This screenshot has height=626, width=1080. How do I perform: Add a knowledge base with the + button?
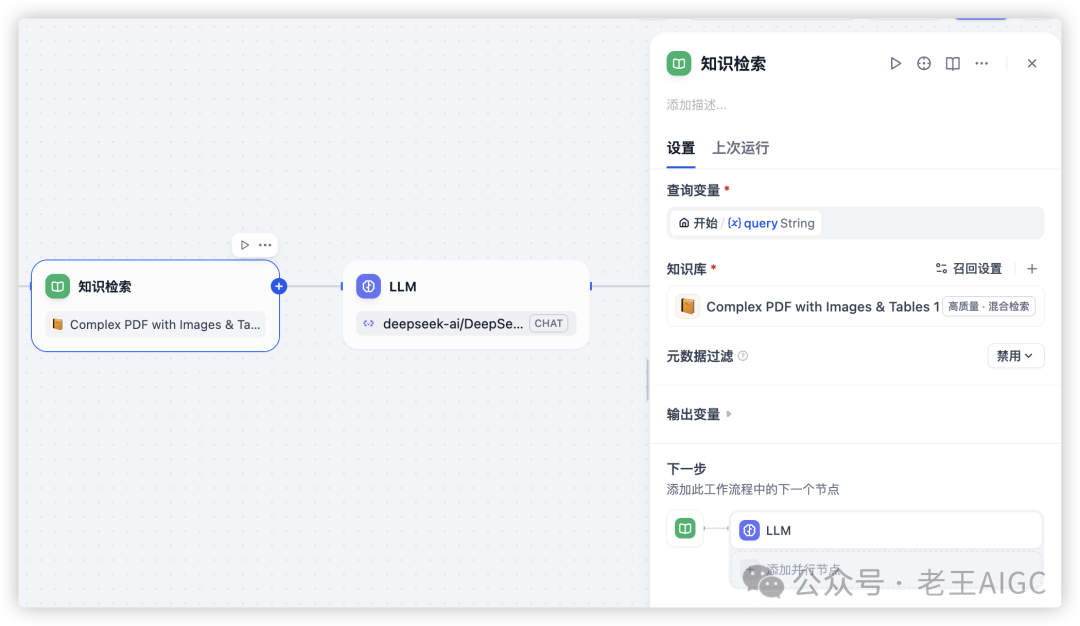[1031, 268]
